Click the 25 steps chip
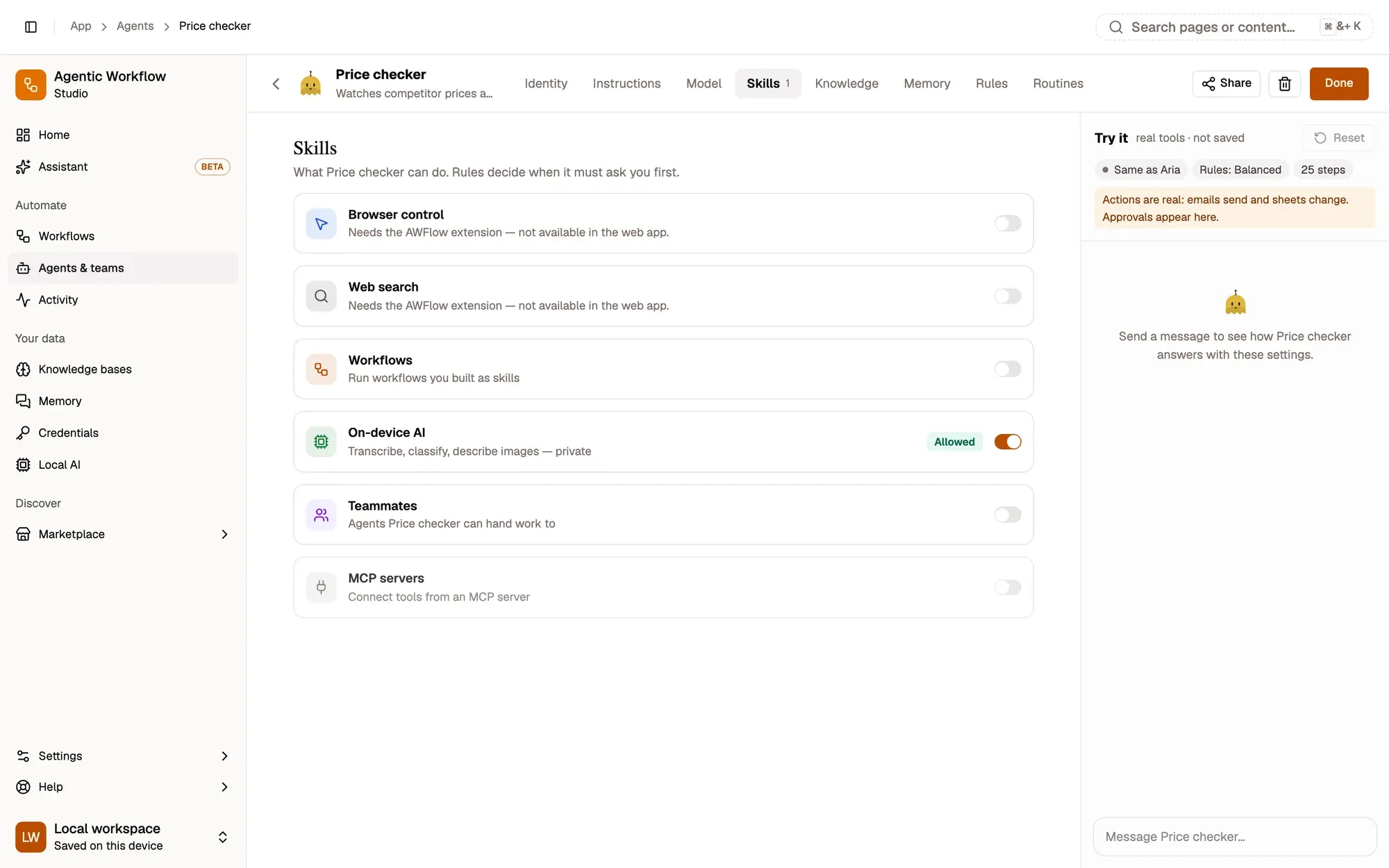This screenshot has height=868, width=1389. (x=1322, y=169)
